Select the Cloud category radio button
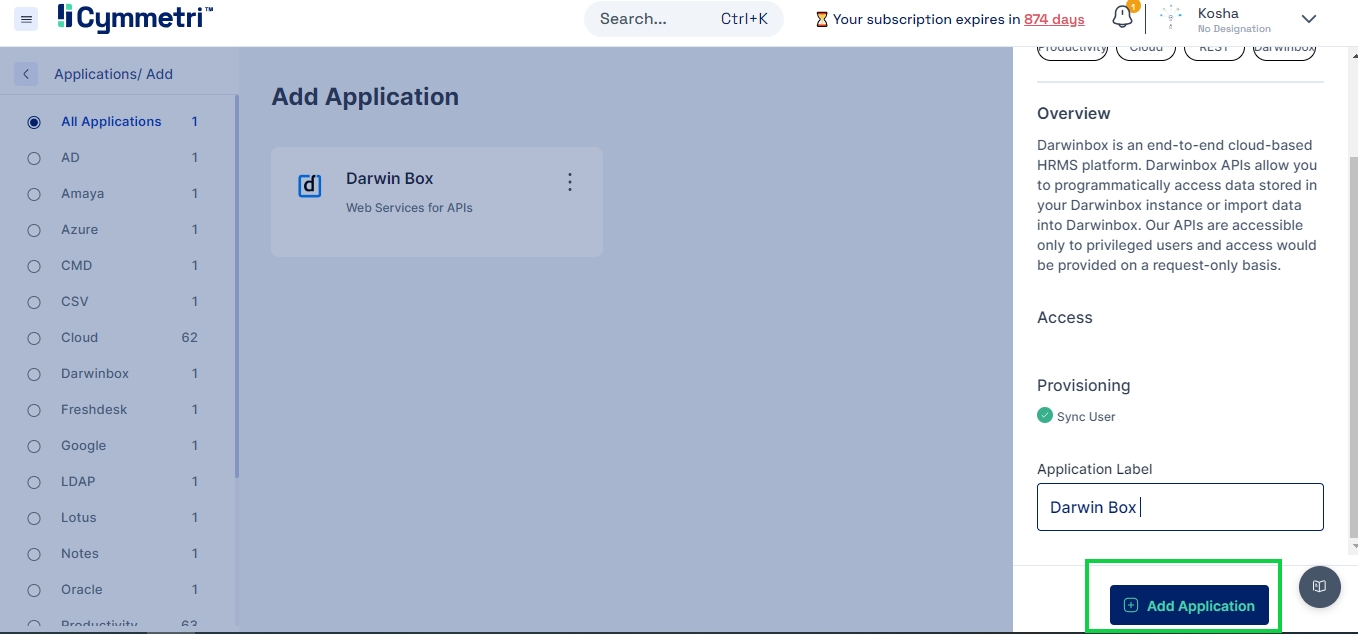Viewport: 1358px width, 634px height. coord(34,338)
